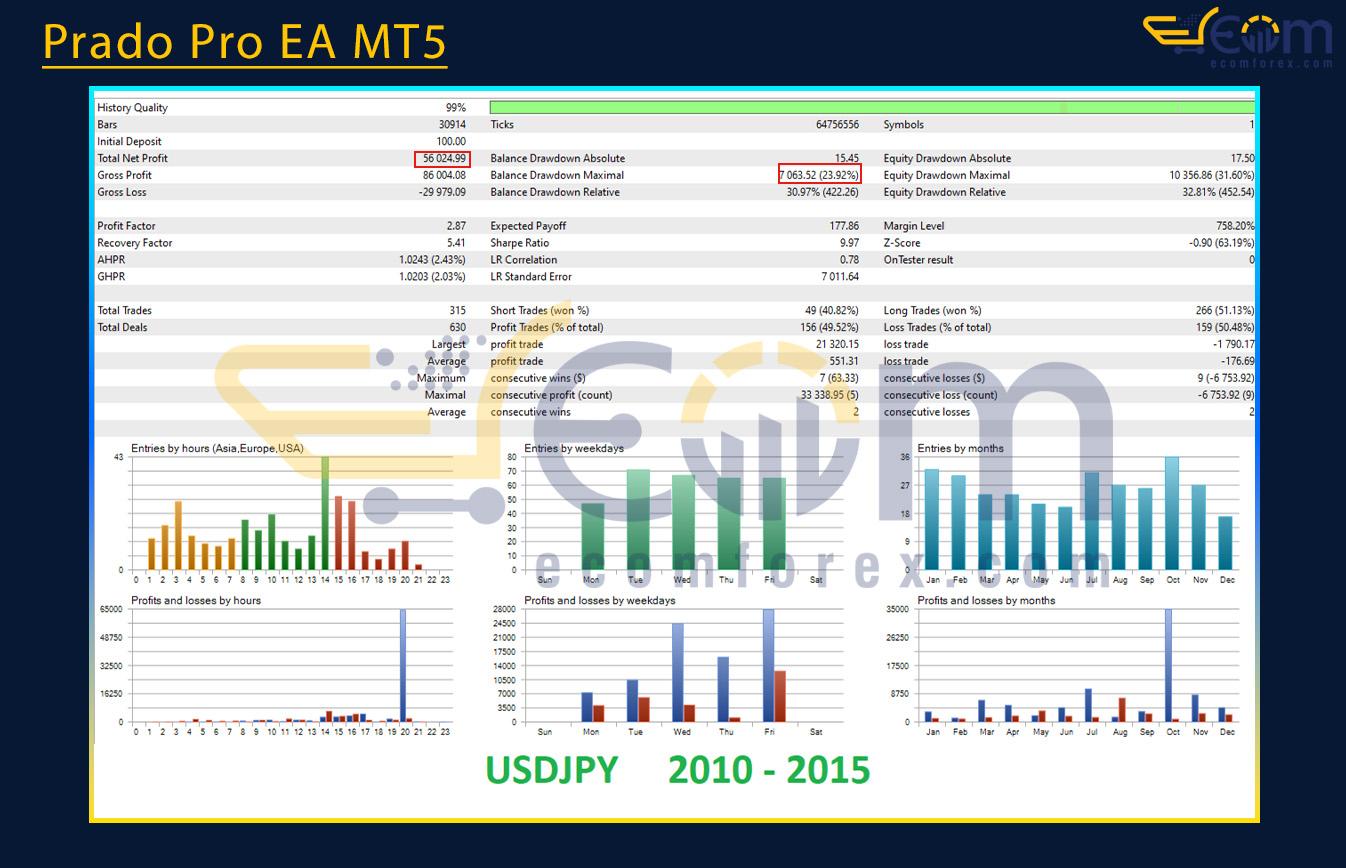The height and width of the screenshot is (868, 1346).
Task: Click the Entries by months chart title
Action: point(960,448)
